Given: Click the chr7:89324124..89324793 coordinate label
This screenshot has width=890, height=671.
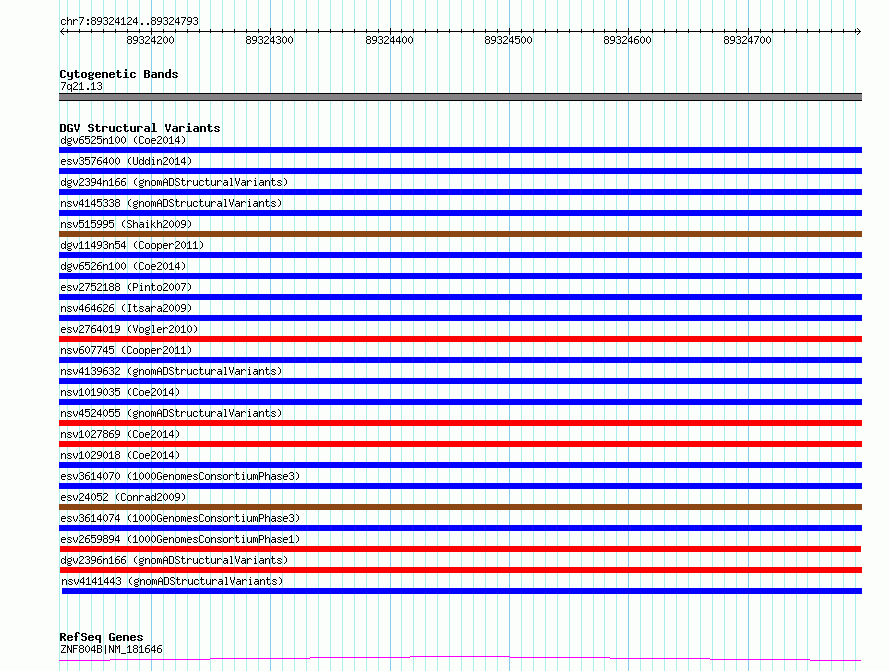Looking at the screenshot, I should click(x=129, y=21).
